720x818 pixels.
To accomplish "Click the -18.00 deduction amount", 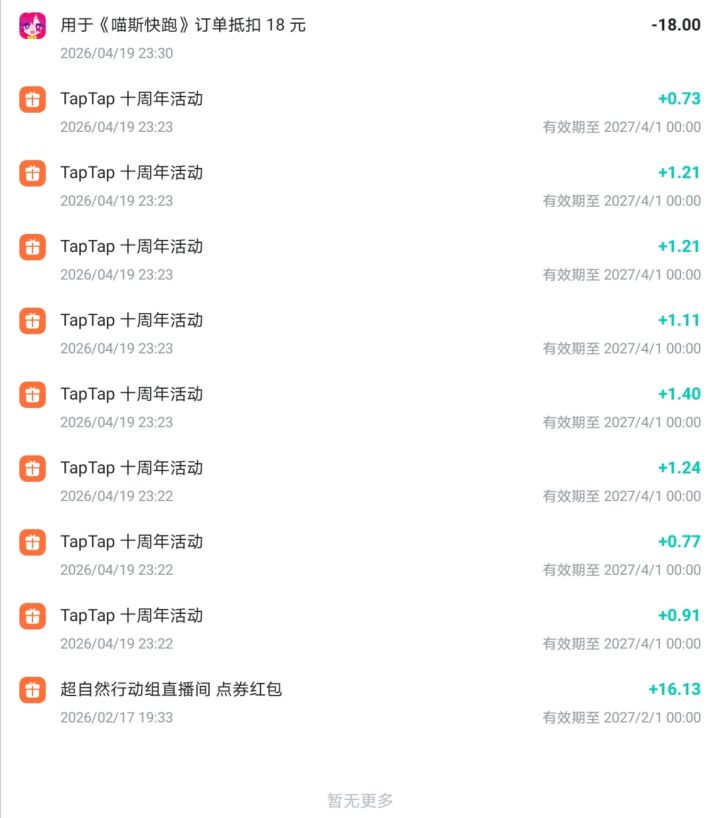I will pos(676,25).
